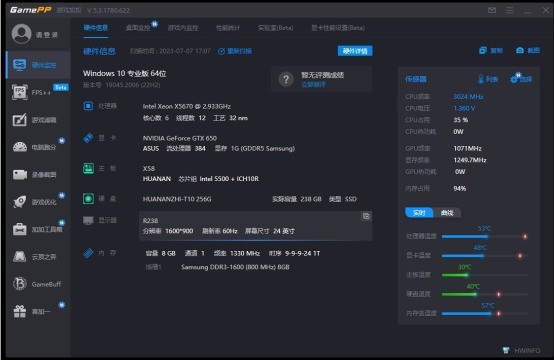This screenshot has width=554, height=360.
Task: Click the 显卡温度 48°C bar
Action: 484,255
